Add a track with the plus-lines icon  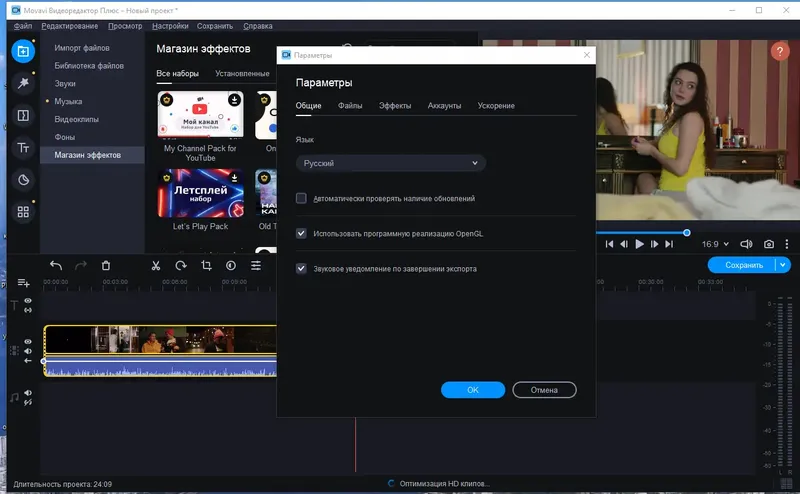(23, 283)
